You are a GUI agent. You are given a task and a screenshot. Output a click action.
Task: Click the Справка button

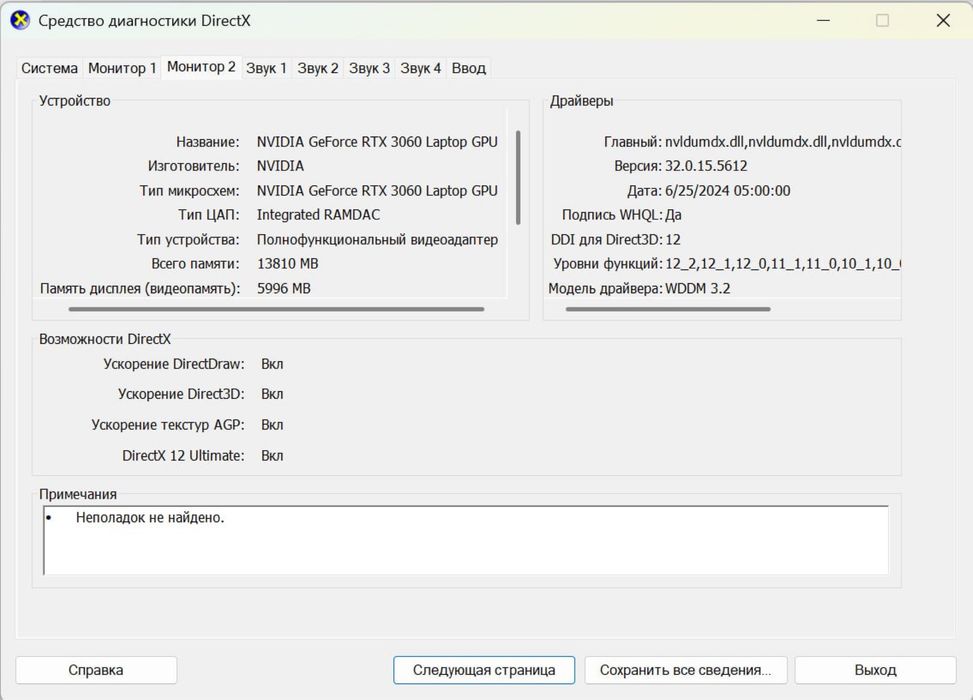point(96,670)
